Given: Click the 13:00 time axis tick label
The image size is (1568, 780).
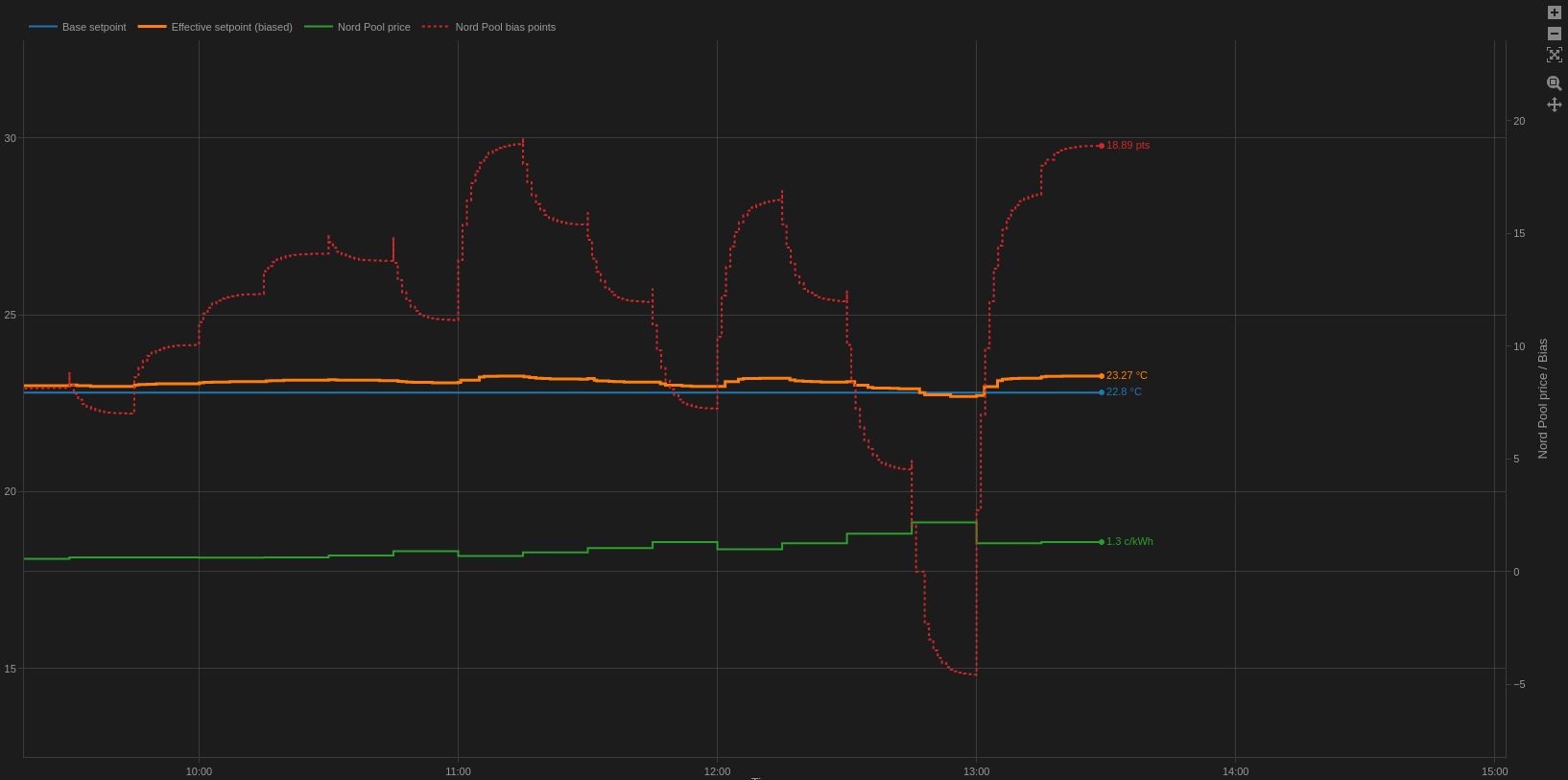Looking at the screenshot, I should coord(976,771).
